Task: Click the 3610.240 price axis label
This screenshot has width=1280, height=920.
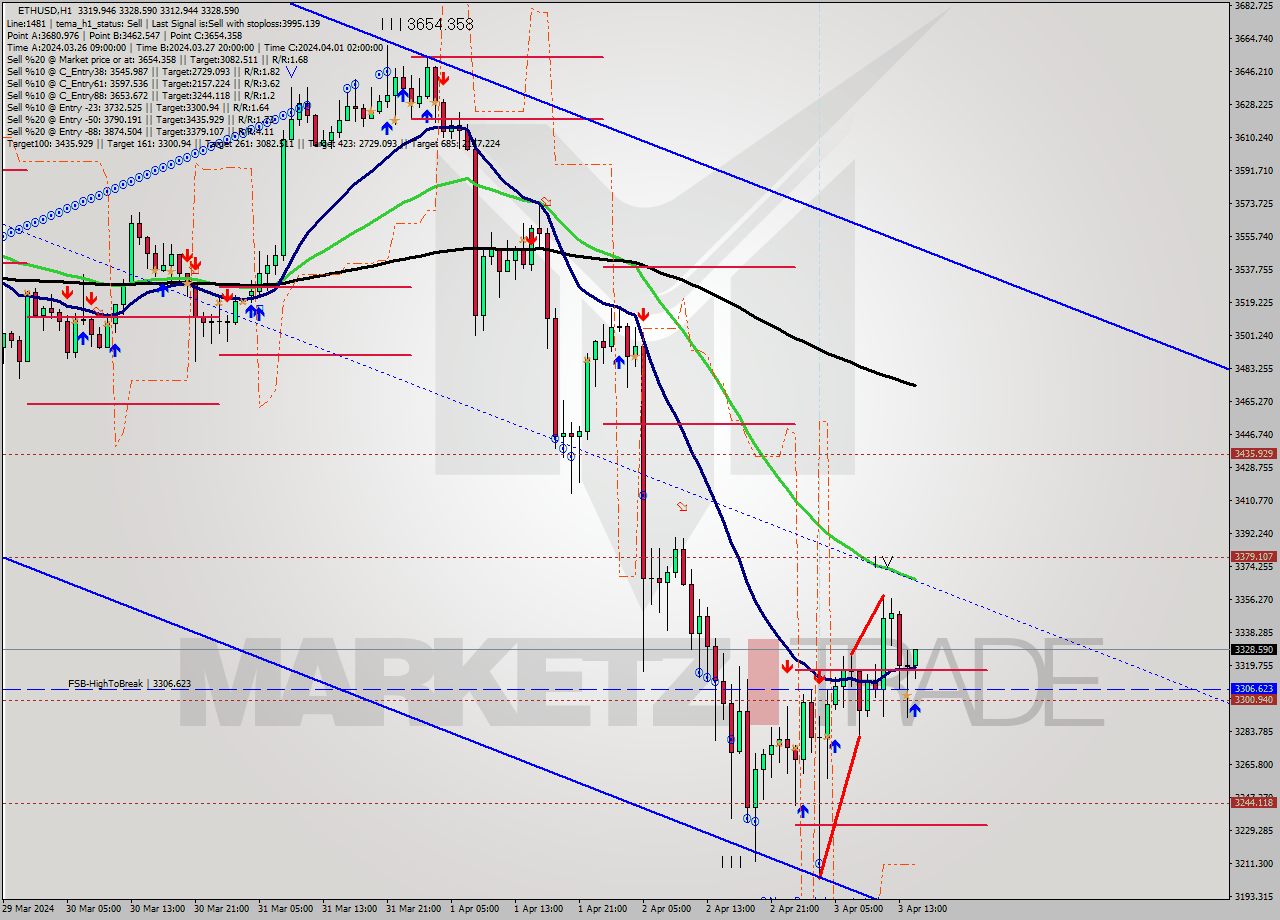Action: pos(1254,137)
